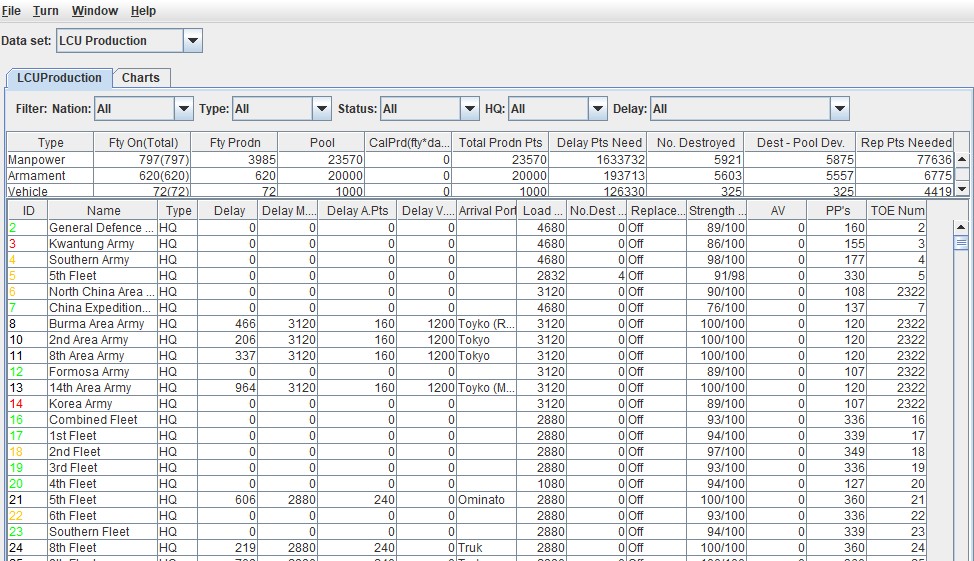Screen dimensions: 974x561
Task: Select the Armament row
Action: (x=480, y=176)
